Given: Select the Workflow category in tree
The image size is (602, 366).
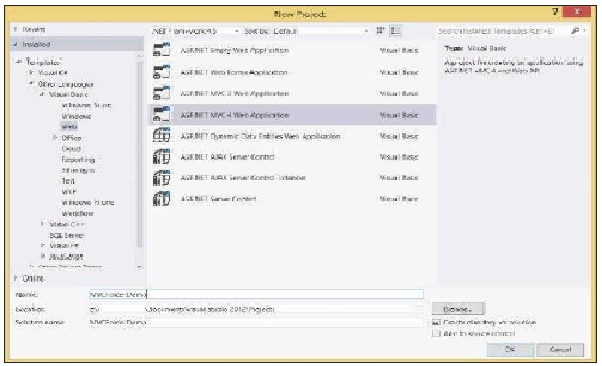Looking at the screenshot, I should (x=78, y=213).
